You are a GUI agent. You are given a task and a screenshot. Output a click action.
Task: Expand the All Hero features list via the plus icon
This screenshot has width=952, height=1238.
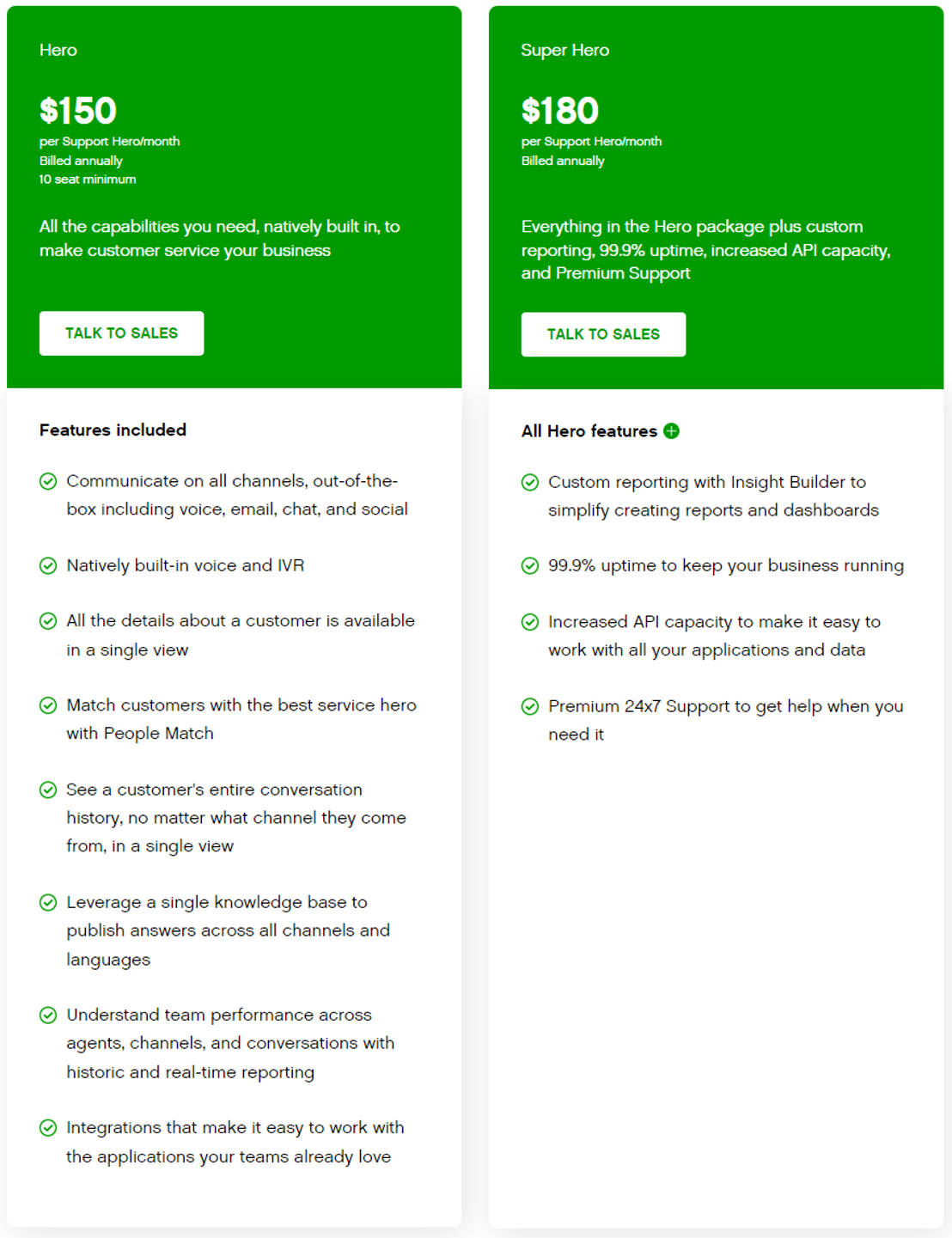tap(673, 431)
